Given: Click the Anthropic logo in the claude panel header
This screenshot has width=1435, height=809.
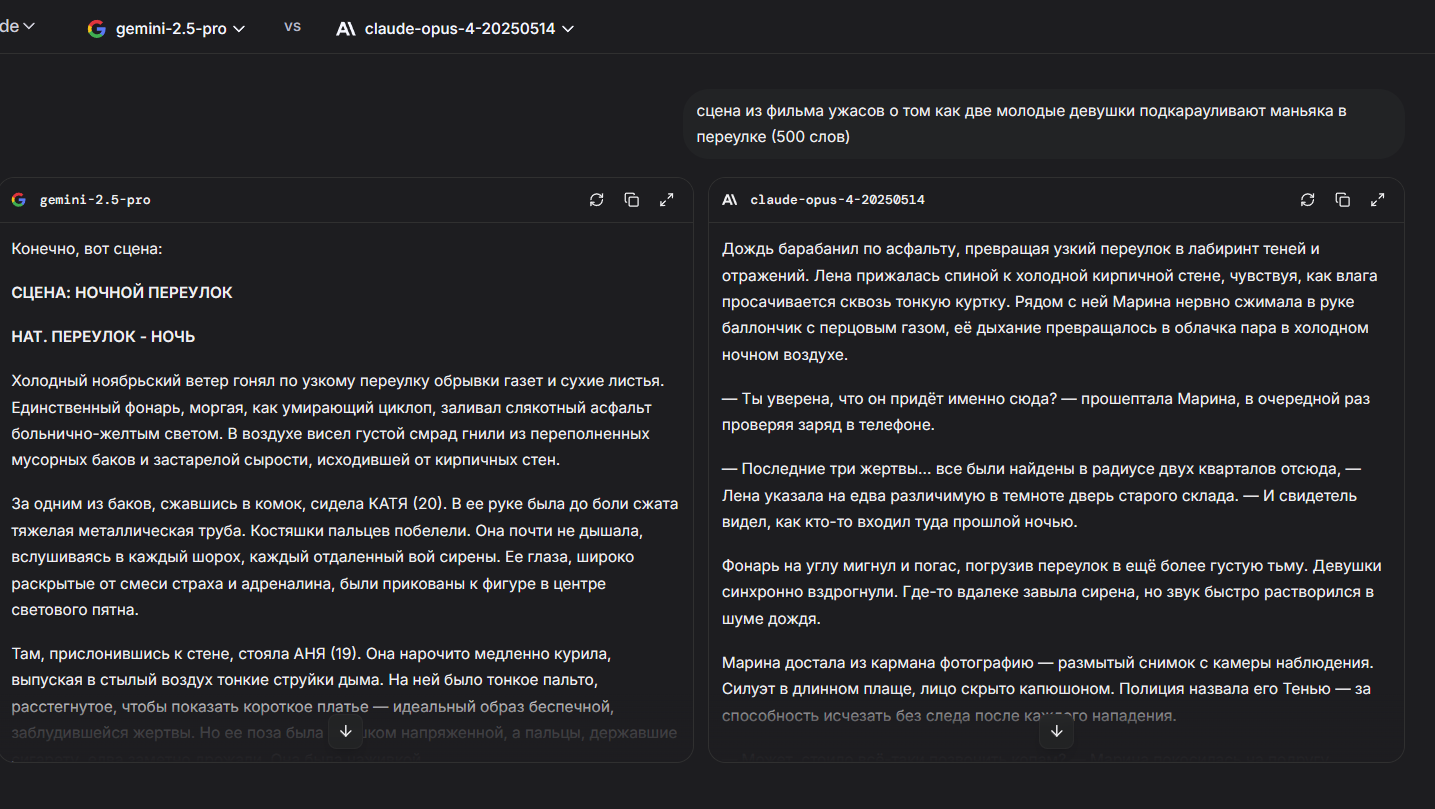Looking at the screenshot, I should click(730, 200).
